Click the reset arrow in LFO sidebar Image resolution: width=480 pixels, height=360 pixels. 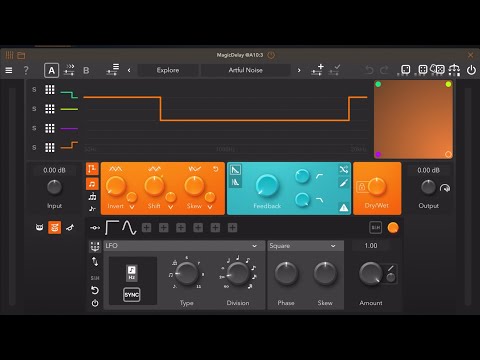tap(95, 290)
